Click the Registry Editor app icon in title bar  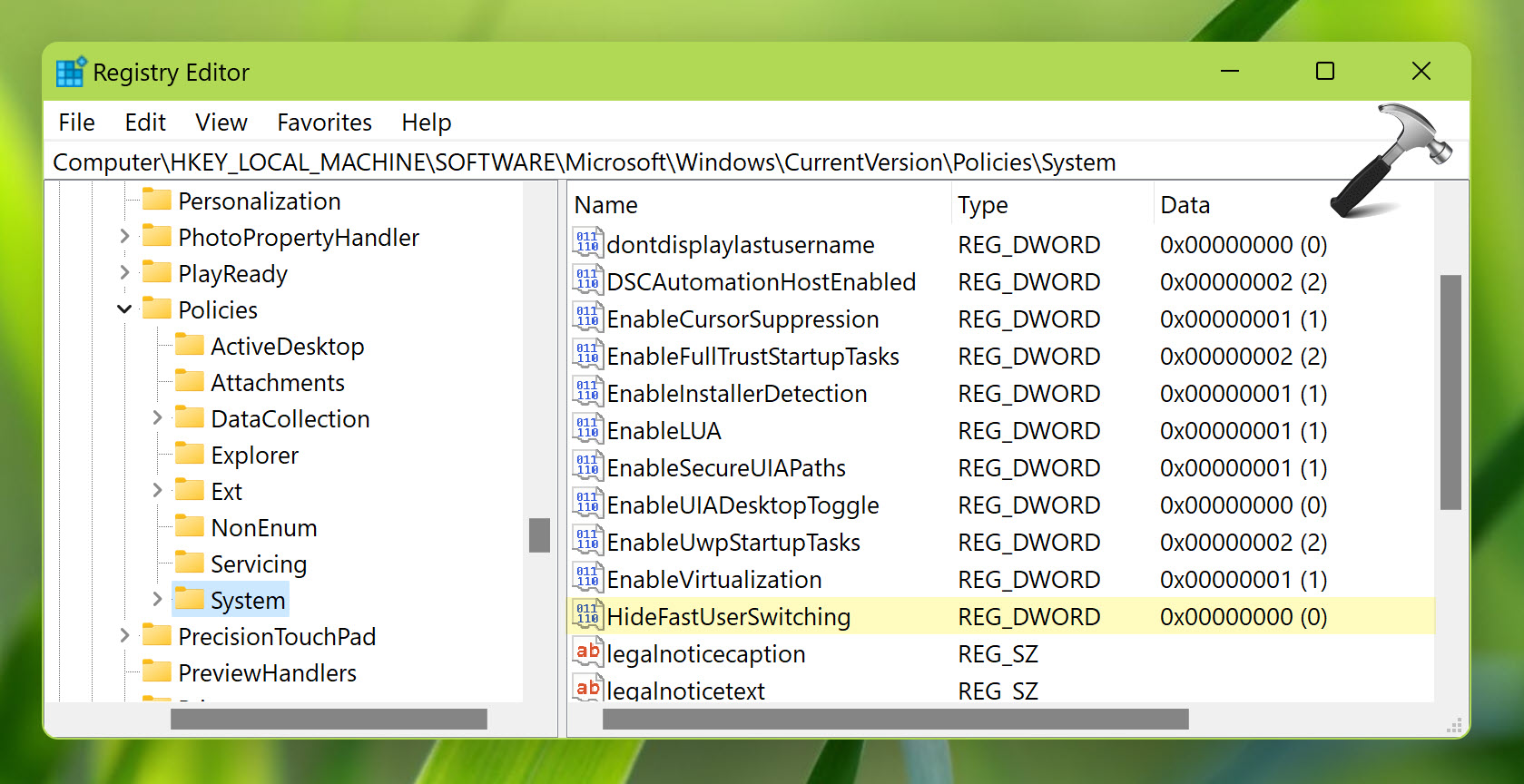71,72
